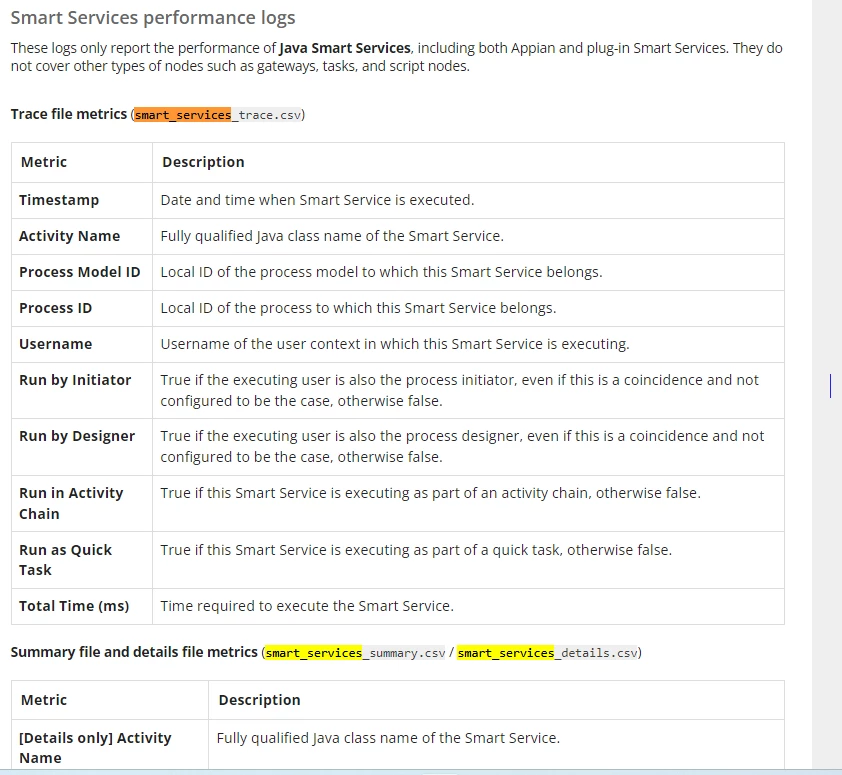Click the Run in Activity Chain cell
This screenshot has width=842, height=775.
[x=82, y=504]
